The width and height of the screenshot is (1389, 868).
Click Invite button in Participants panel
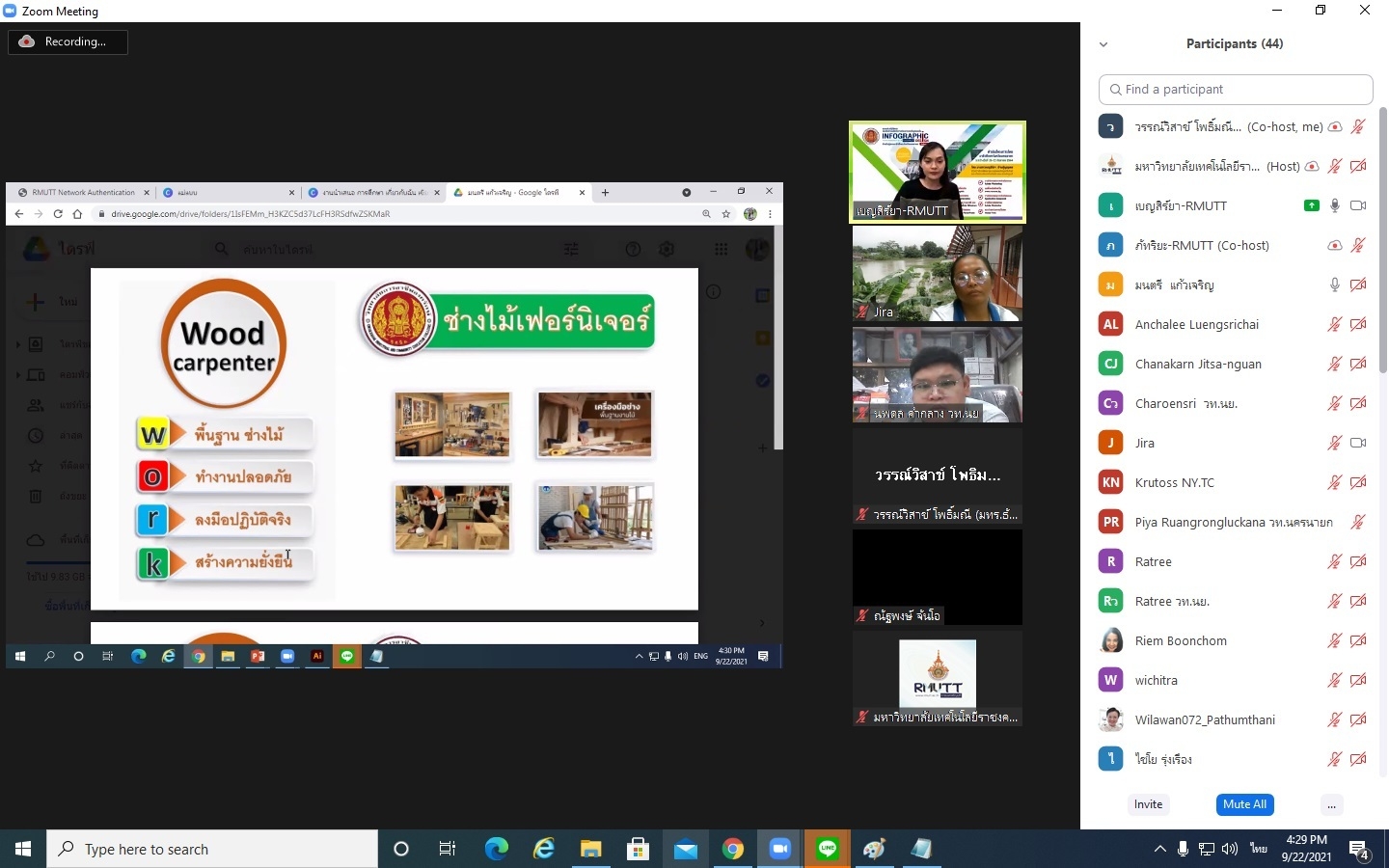pyautogui.click(x=1148, y=804)
